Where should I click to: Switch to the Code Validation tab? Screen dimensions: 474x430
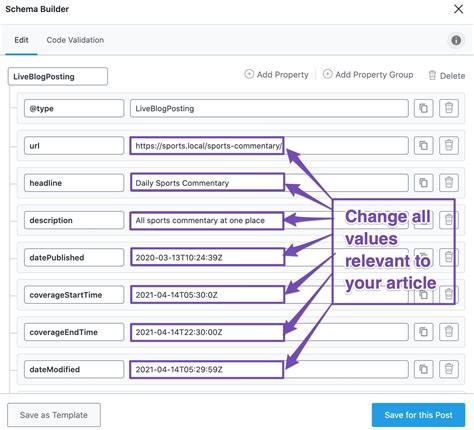pyautogui.click(x=75, y=40)
